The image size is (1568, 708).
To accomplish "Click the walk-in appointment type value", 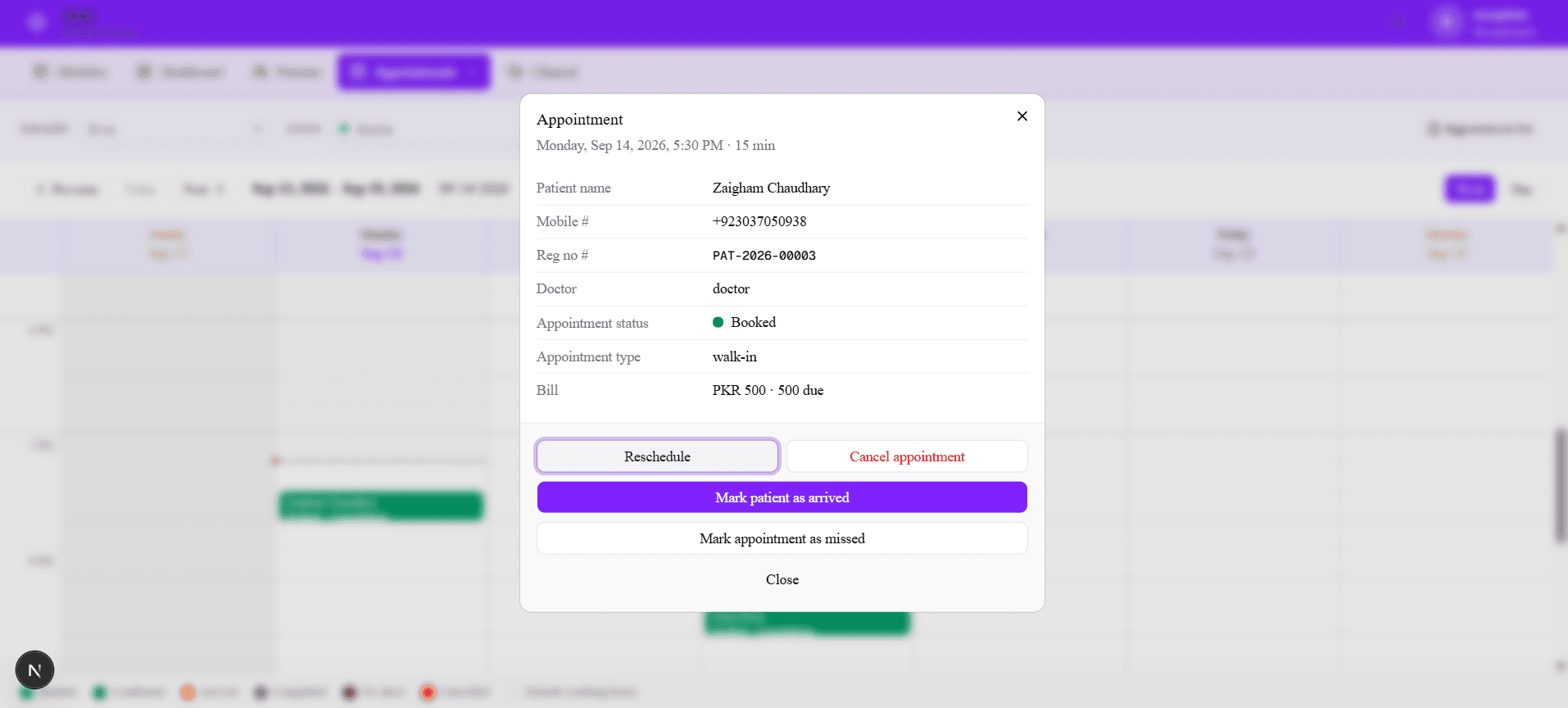I will click(x=735, y=356).
